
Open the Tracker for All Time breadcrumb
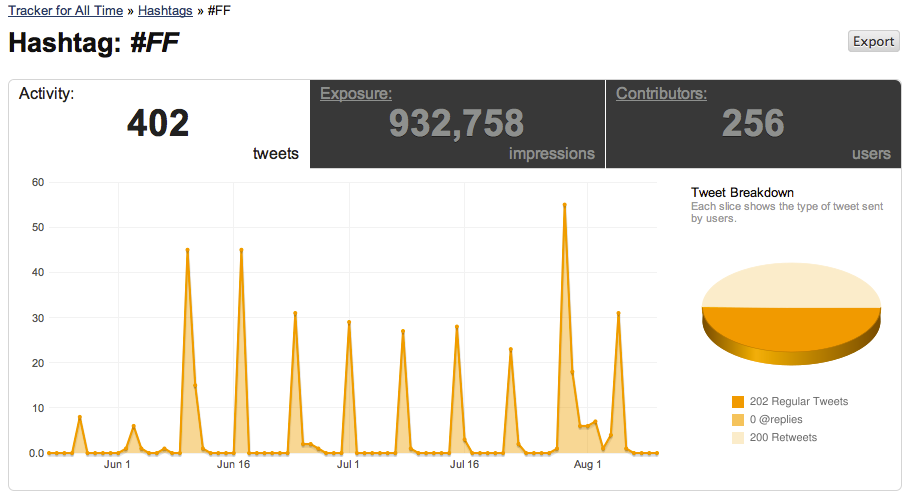tap(65, 11)
